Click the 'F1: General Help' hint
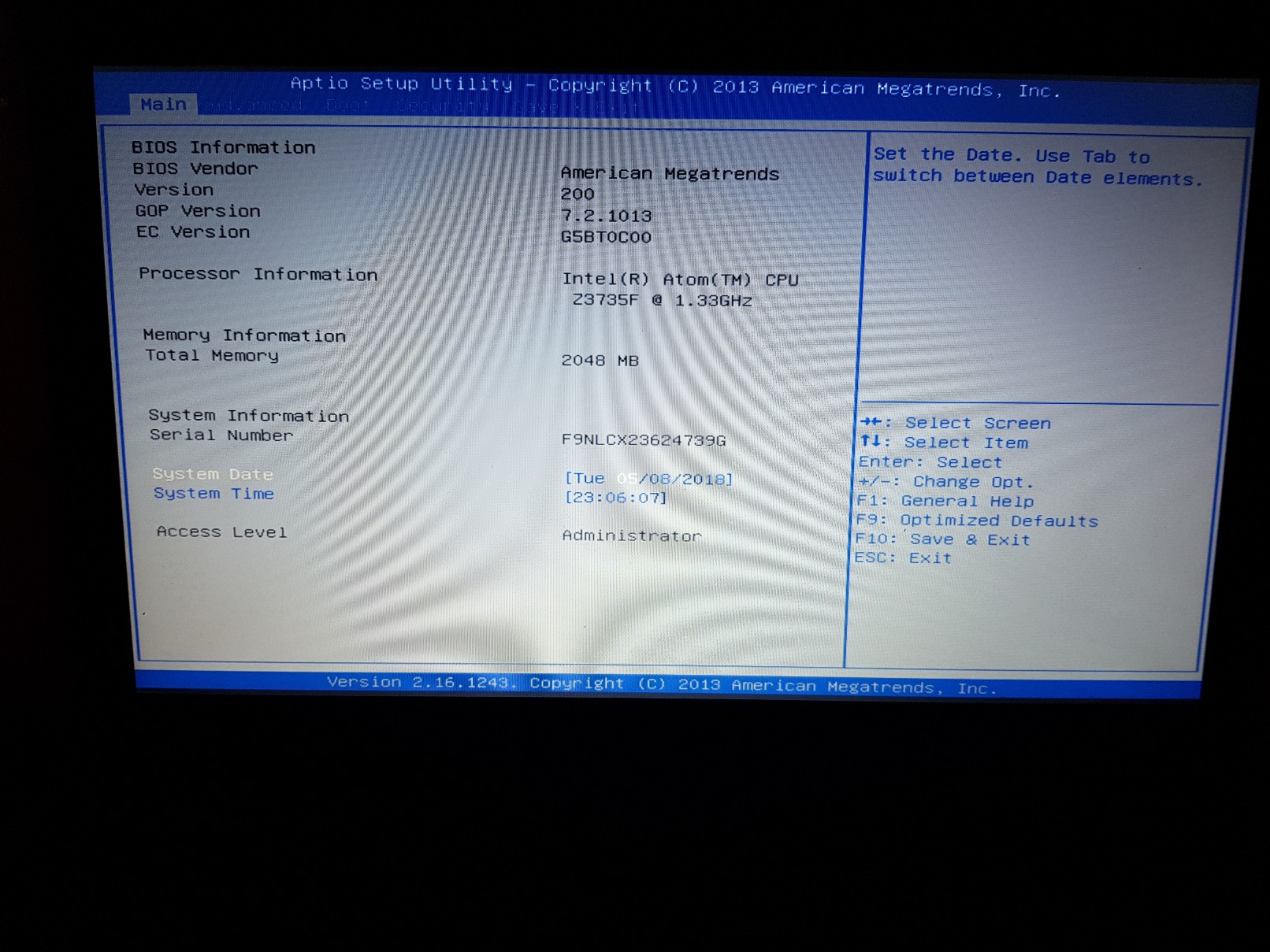 (x=945, y=502)
